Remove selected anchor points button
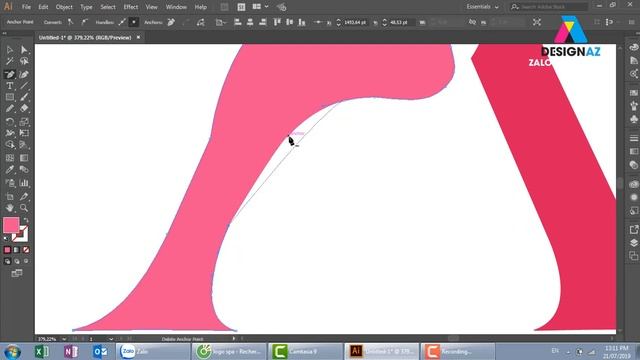Screen dimensions: 640x360 point(171,22)
